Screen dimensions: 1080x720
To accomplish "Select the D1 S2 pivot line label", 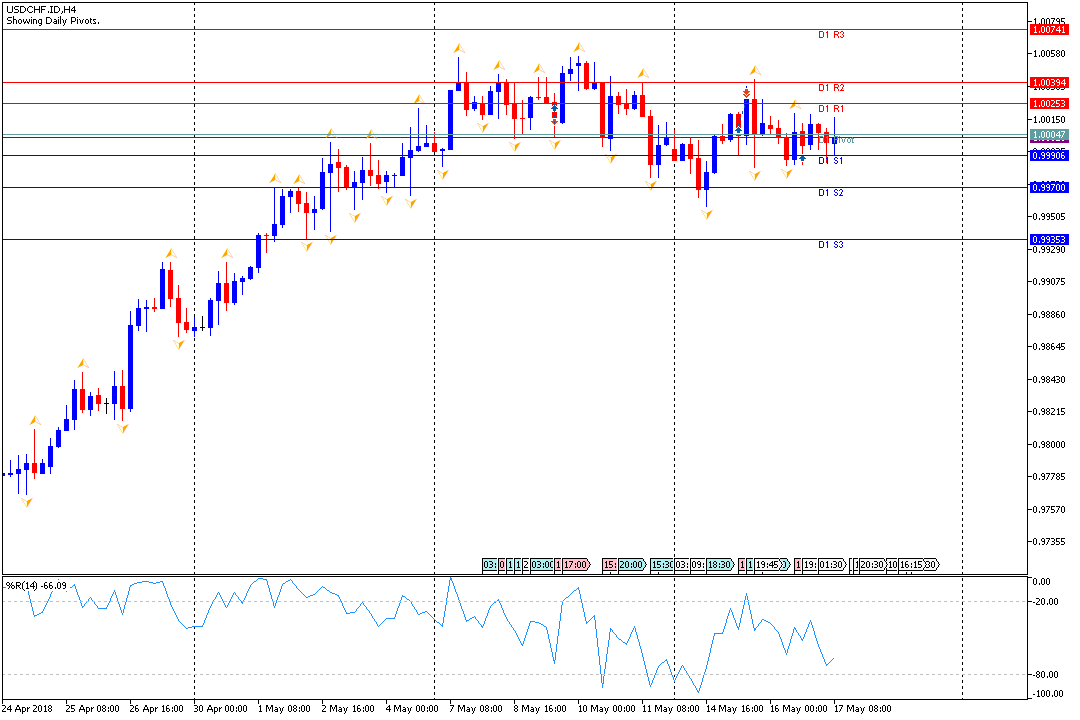I will coord(831,193).
